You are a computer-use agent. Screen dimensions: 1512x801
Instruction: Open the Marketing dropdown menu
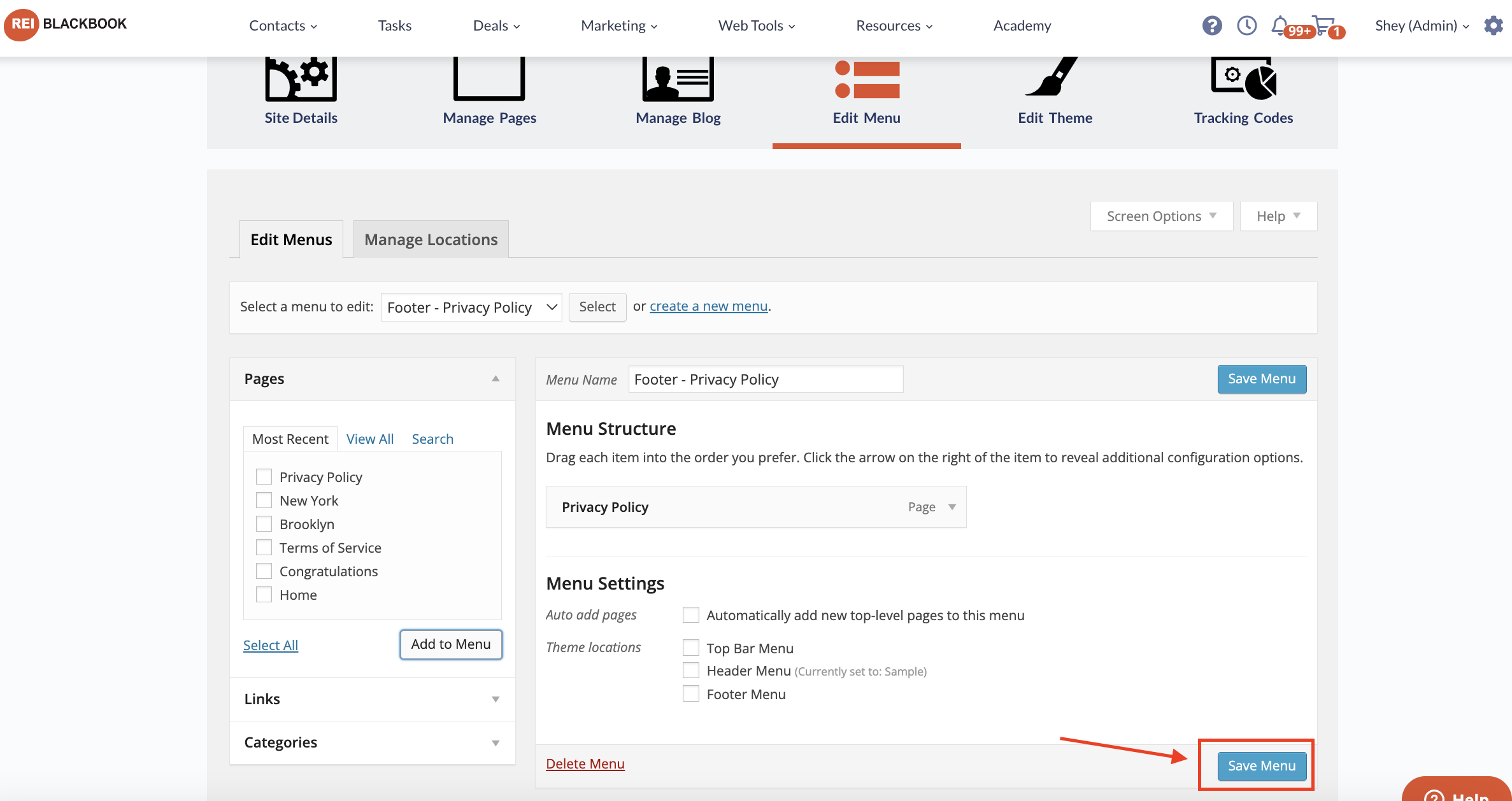[619, 25]
